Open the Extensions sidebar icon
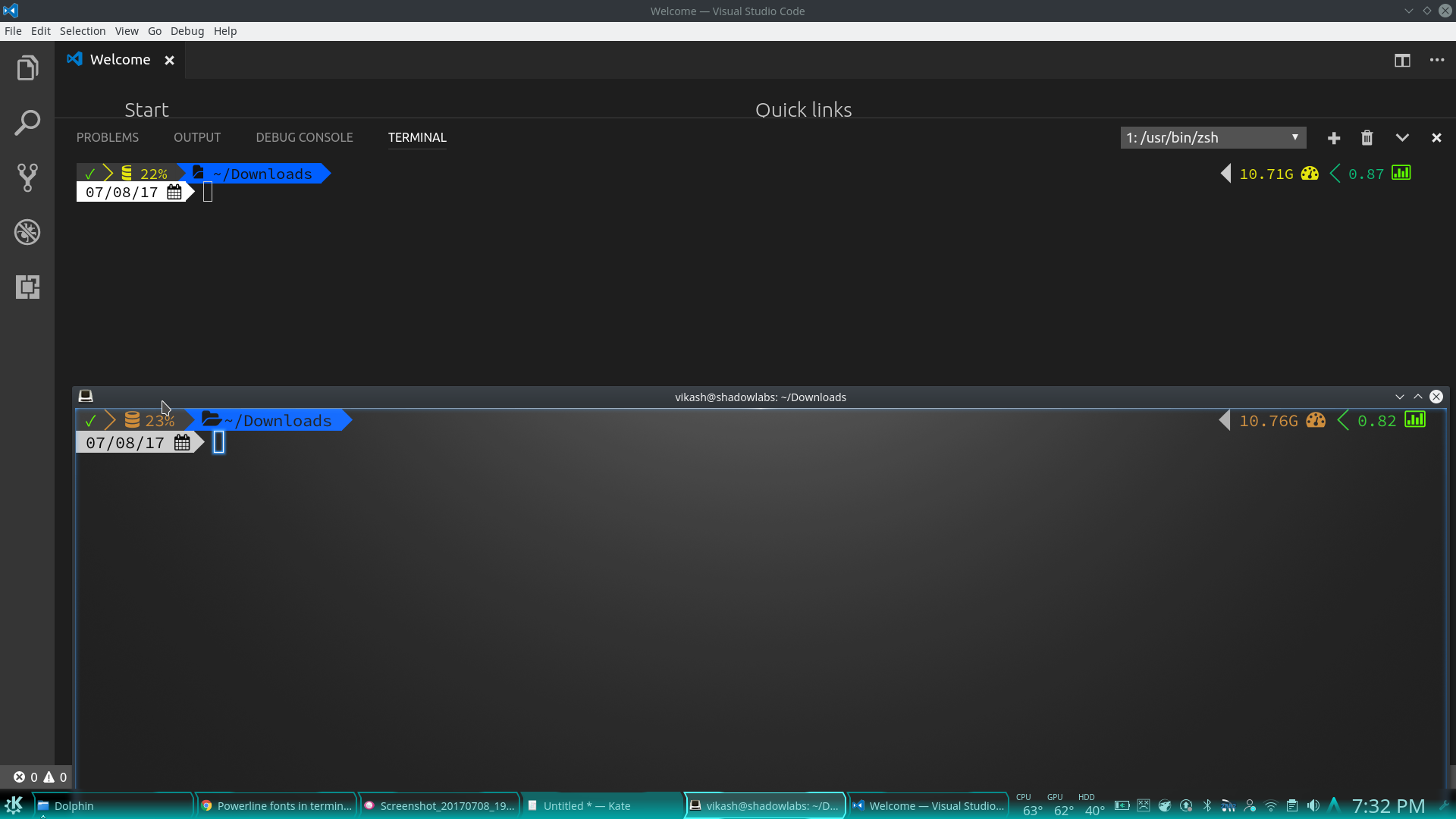 click(27, 287)
